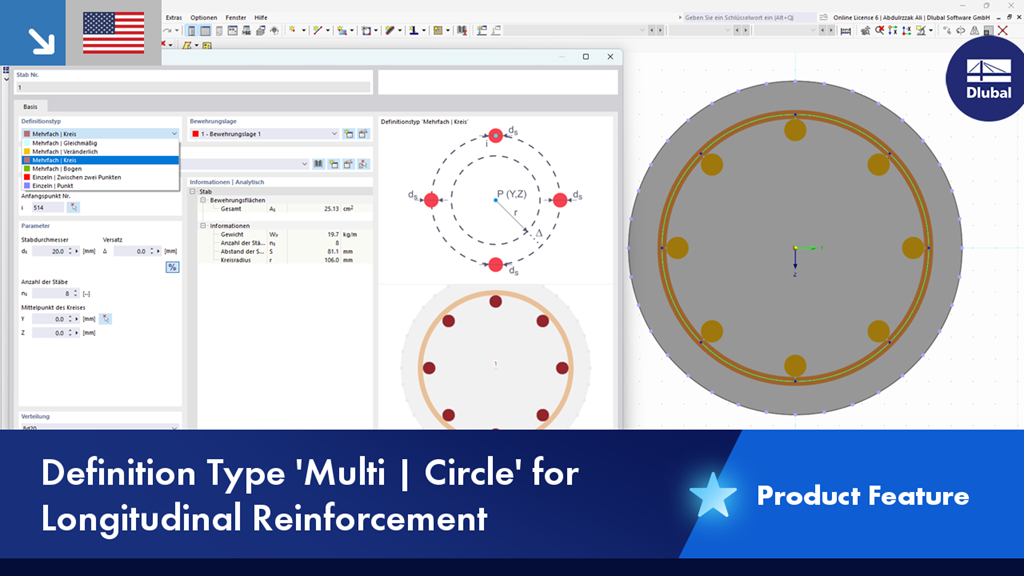Toggle tables panel toolbar icon
Viewport: 1024px width, 576px height.
[205, 31]
